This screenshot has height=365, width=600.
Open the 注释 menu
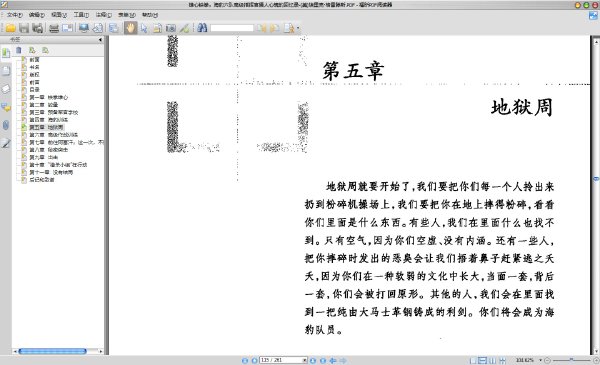103,15
